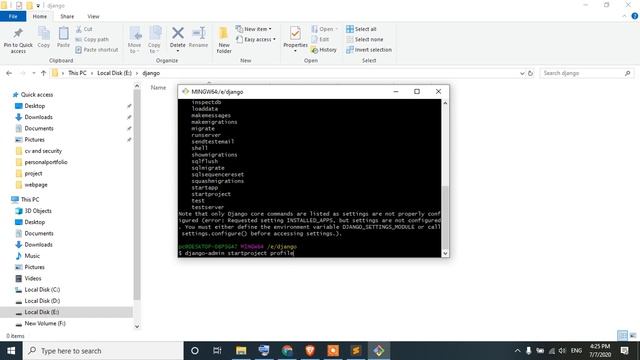
Task: Open the notification center icon
Action: point(624,351)
